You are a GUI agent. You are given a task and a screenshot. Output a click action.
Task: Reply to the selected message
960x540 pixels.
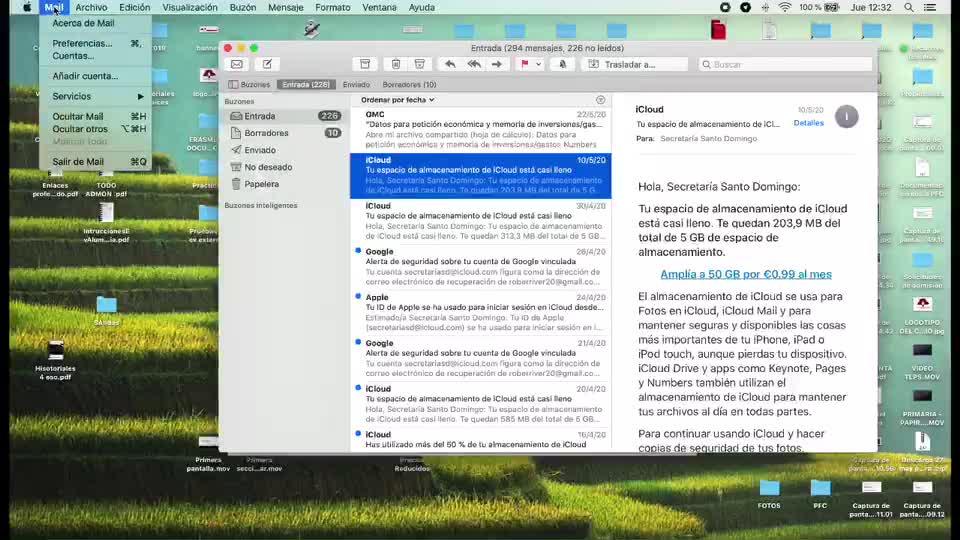450,64
